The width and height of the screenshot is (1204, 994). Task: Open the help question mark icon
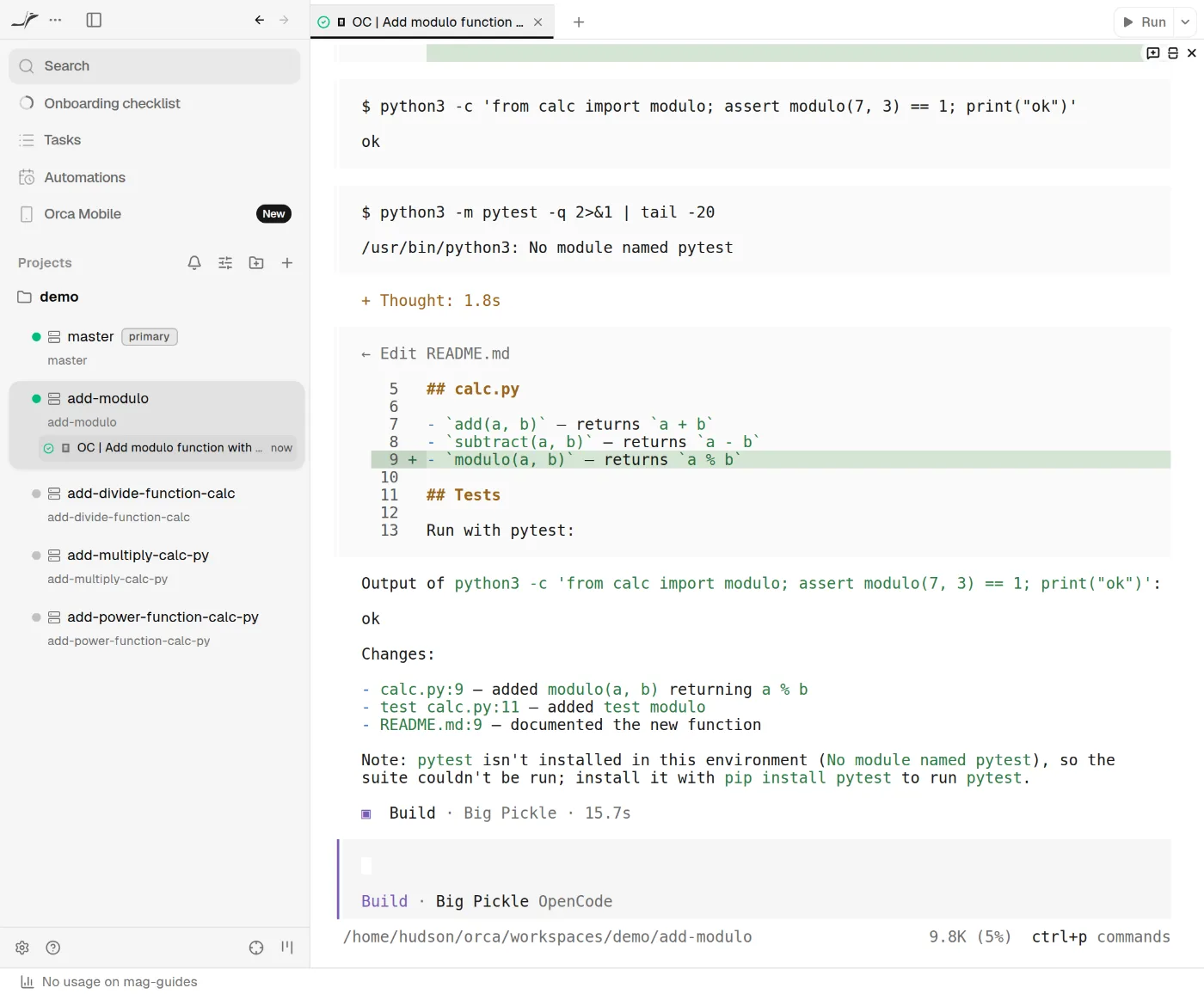[x=53, y=948]
